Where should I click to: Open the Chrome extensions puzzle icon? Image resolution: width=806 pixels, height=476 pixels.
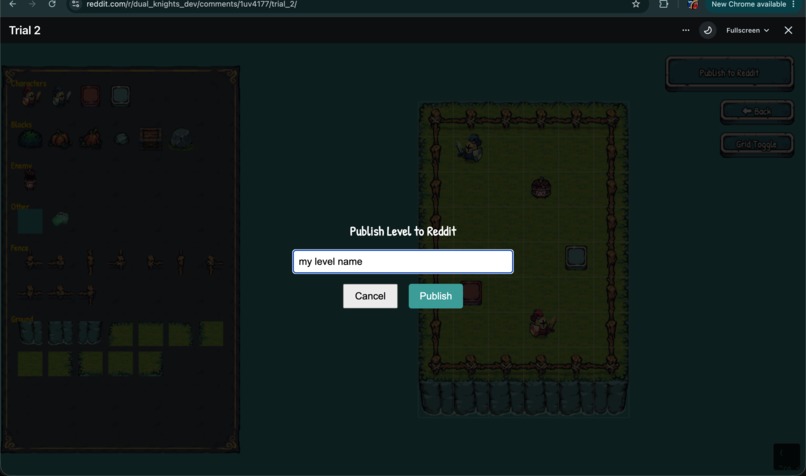pyautogui.click(x=664, y=4)
